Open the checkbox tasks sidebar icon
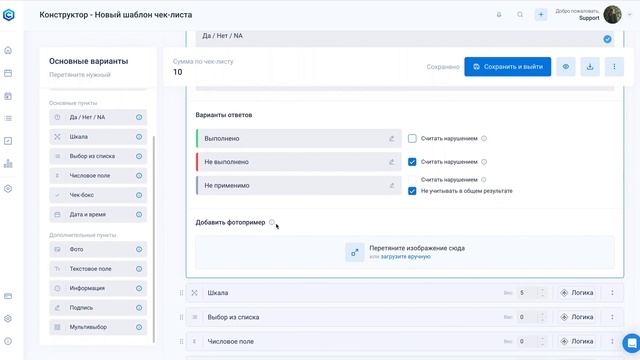Screen dimensions: 640x360 (x=8, y=141)
